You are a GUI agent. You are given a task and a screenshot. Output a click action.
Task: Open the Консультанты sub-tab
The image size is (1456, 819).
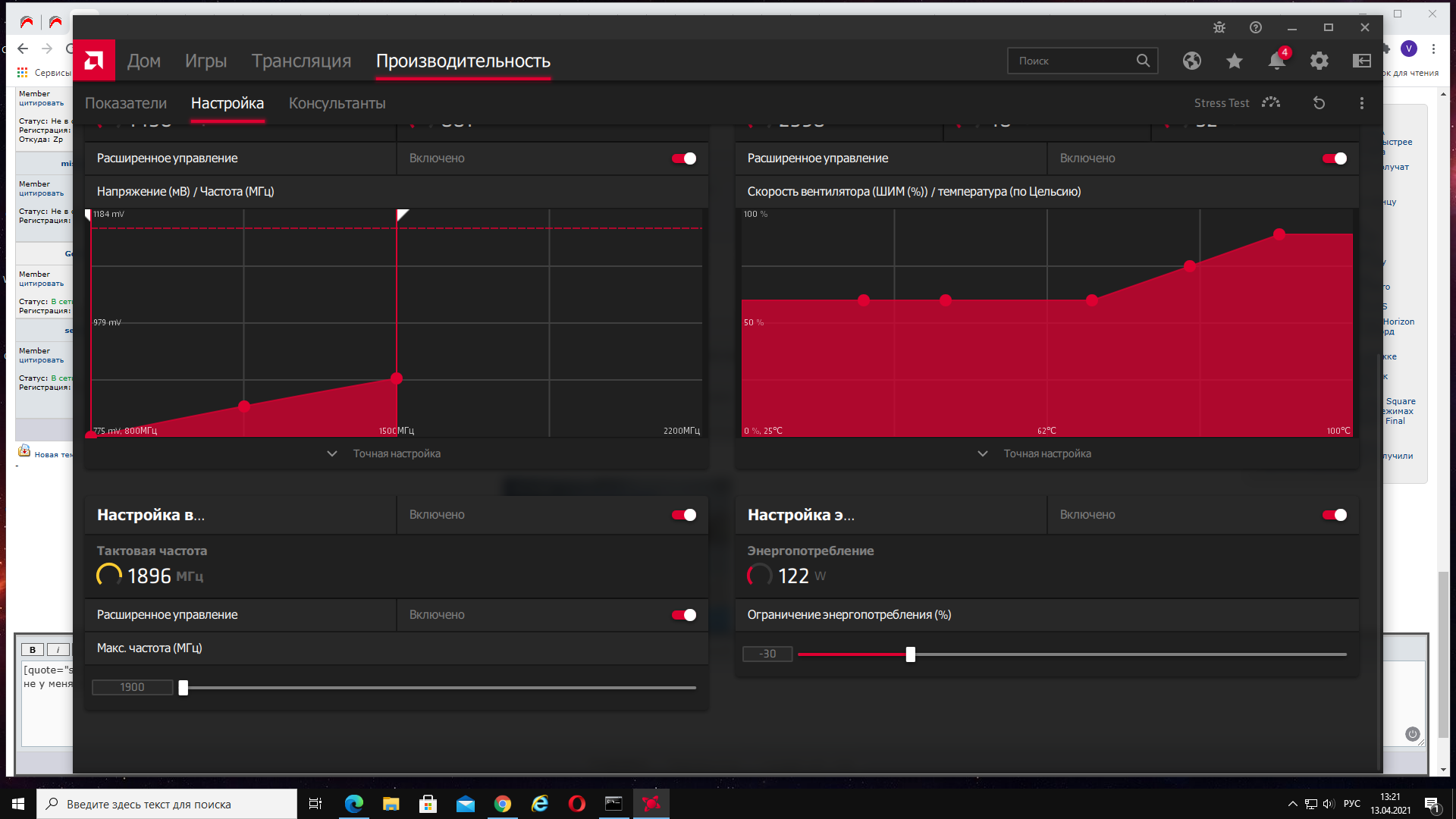point(337,103)
